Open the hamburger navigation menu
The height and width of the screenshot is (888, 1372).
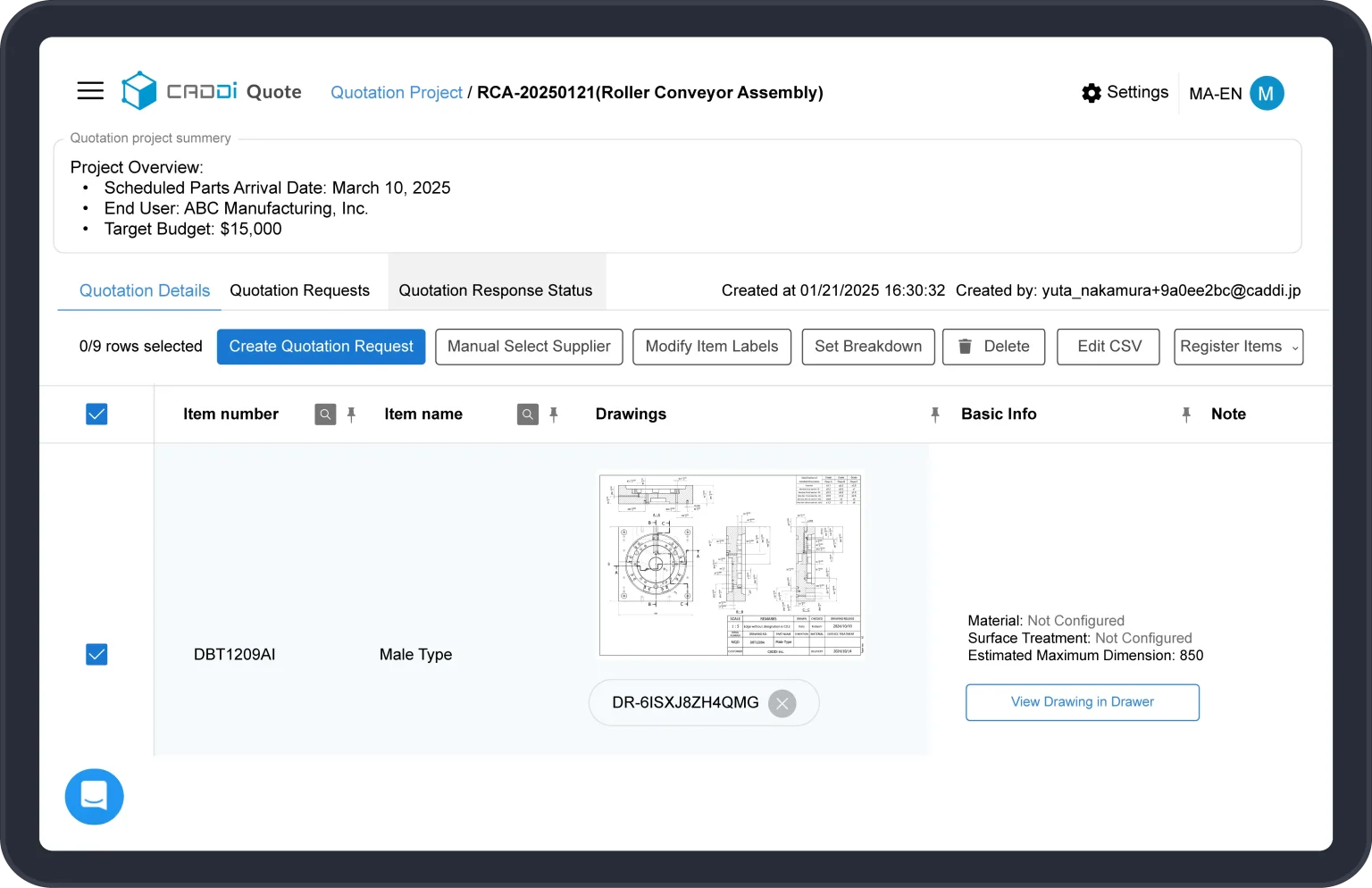pyautogui.click(x=90, y=91)
